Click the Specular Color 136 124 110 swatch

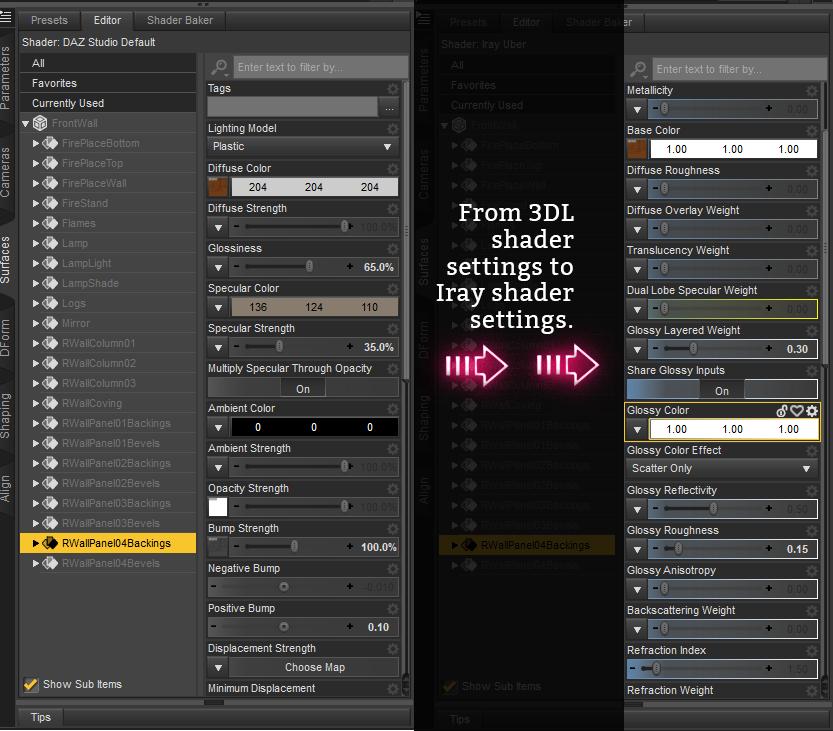tap(314, 307)
